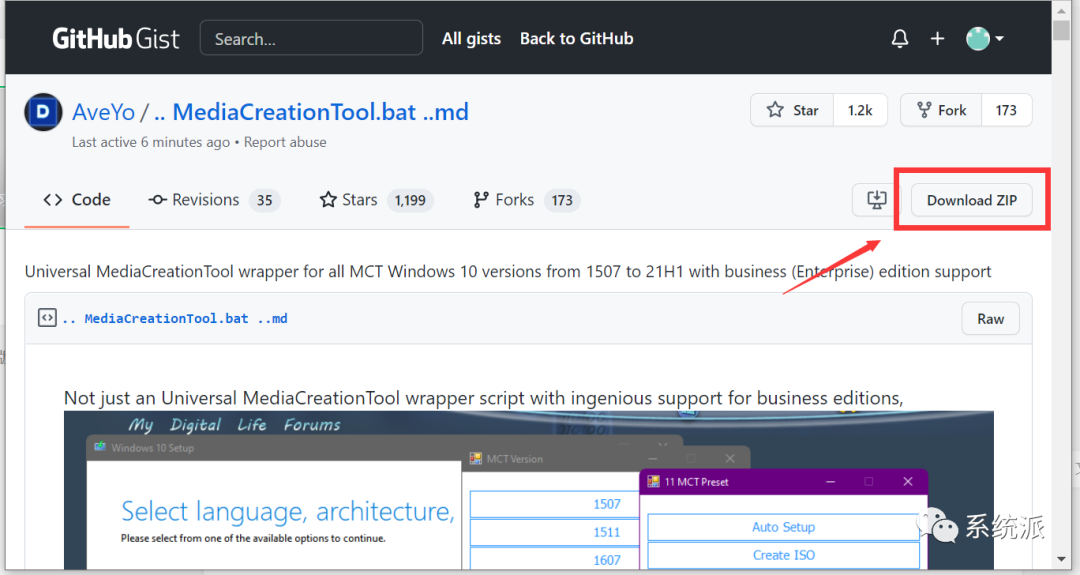
Task: Switch to the Code tab
Action: click(x=76, y=200)
